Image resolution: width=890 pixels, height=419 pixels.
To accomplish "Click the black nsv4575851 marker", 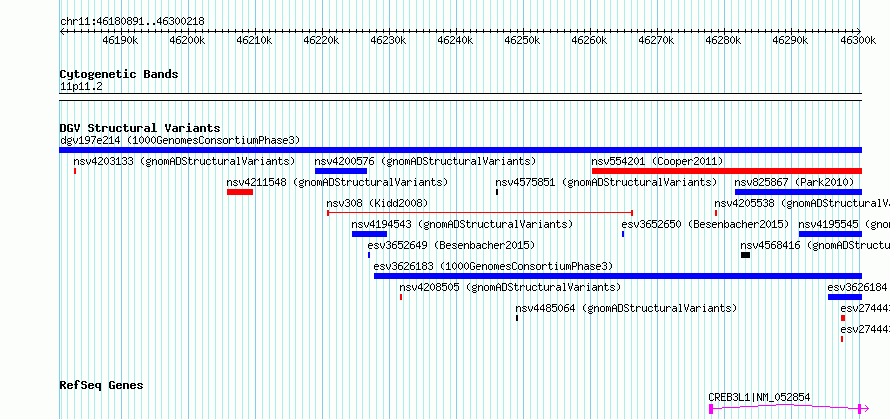I will [497, 192].
